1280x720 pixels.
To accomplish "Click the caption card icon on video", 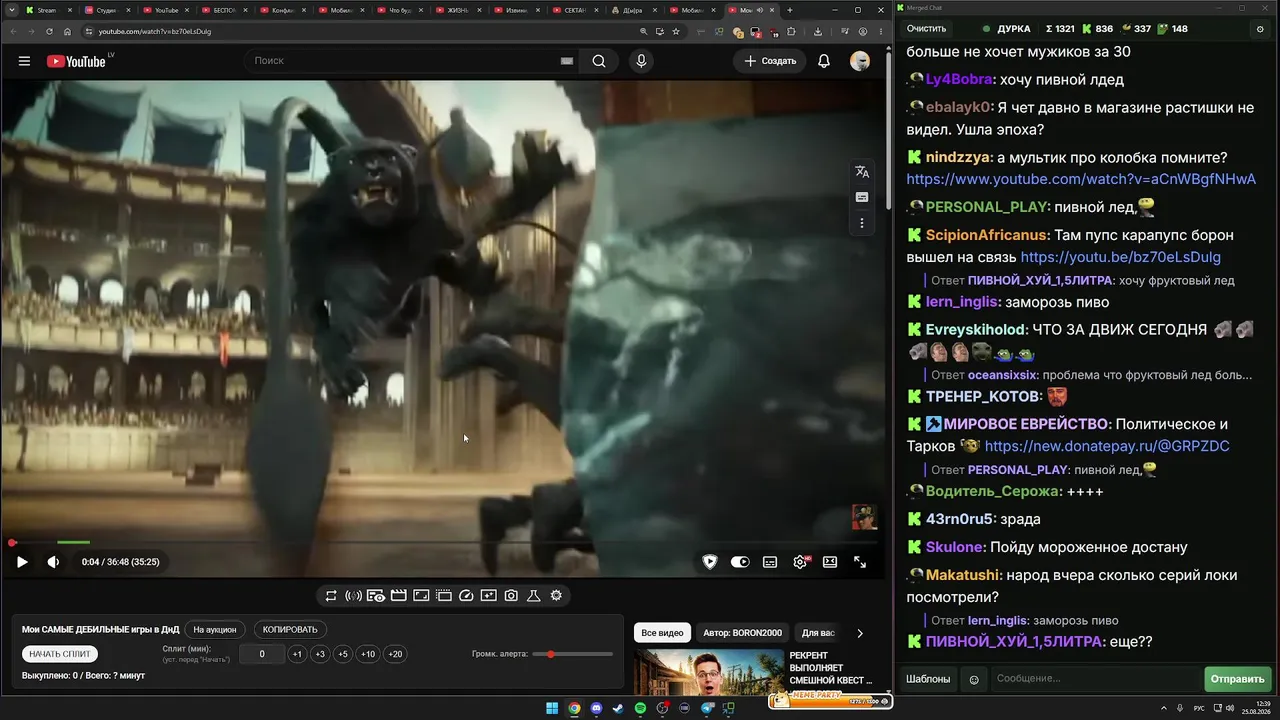I will point(862,198).
